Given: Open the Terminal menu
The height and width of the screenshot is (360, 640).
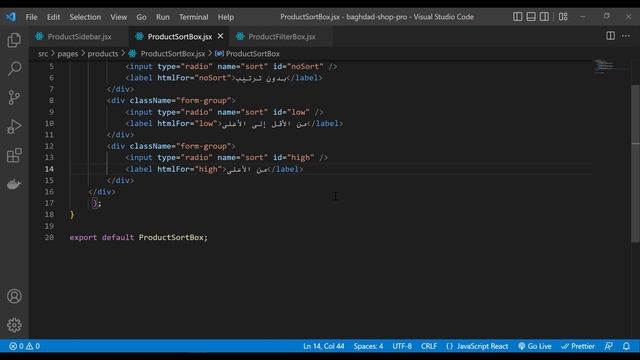Looking at the screenshot, I should coord(193,17).
